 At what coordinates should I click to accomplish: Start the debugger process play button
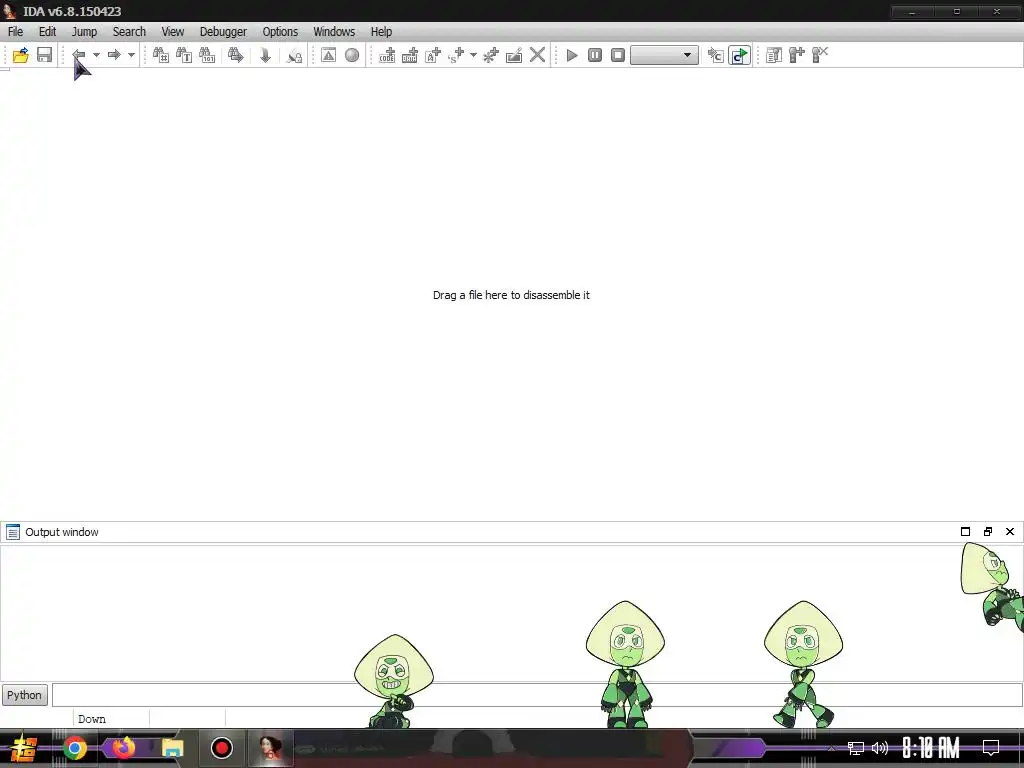click(572, 56)
